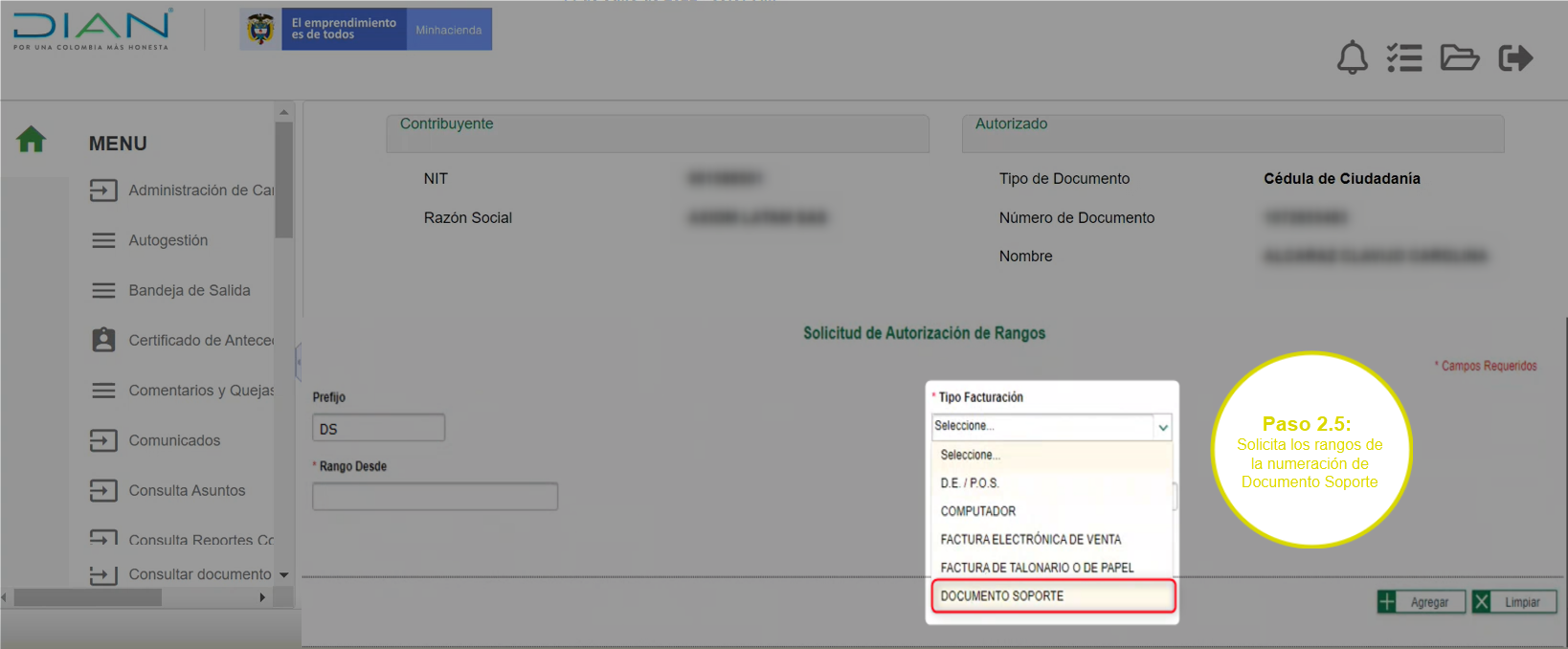Open Comentarios y Quejas menu item
The image size is (1568, 649).
[x=201, y=391]
